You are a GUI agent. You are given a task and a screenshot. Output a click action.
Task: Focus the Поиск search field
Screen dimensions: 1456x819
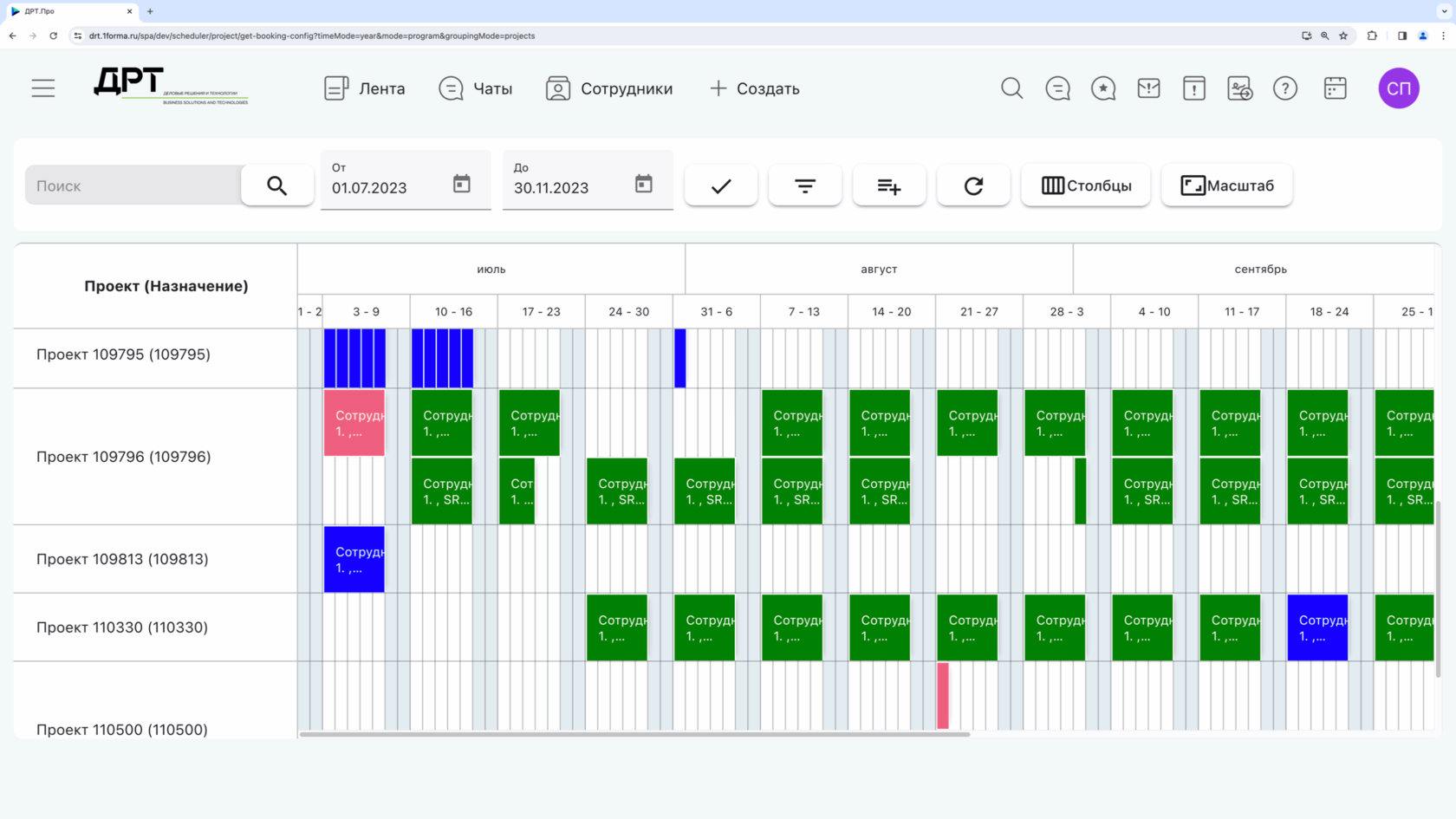133,185
